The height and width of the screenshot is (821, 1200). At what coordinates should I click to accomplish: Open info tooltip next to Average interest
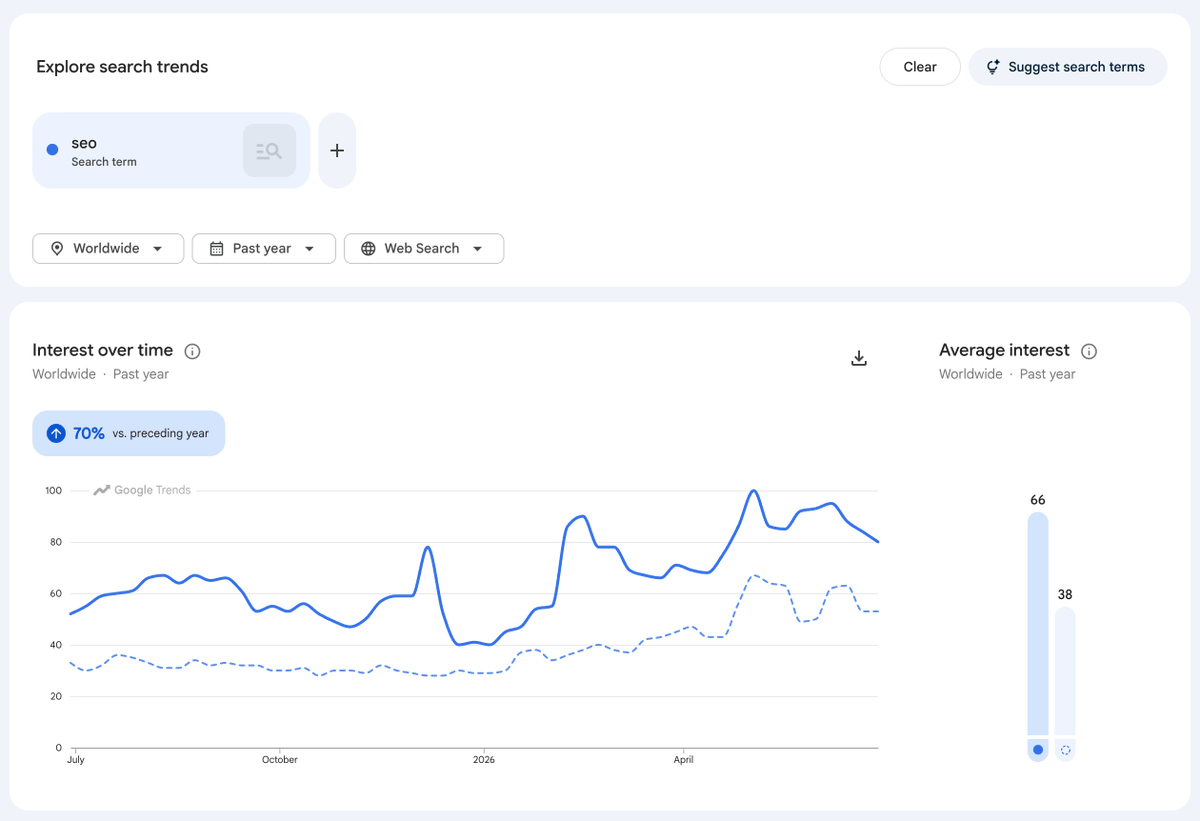pos(1090,351)
